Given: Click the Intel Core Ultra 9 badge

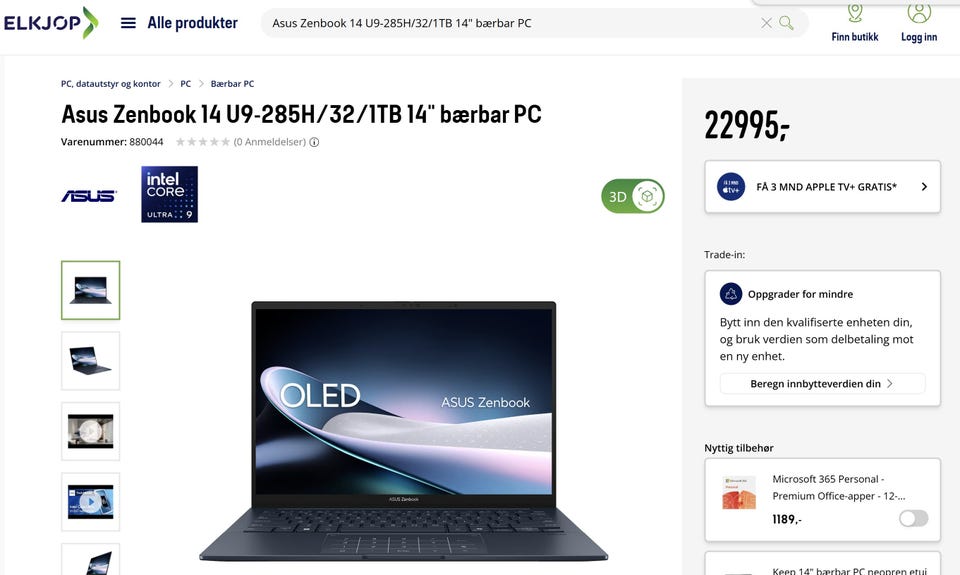Looking at the screenshot, I should click(x=170, y=194).
